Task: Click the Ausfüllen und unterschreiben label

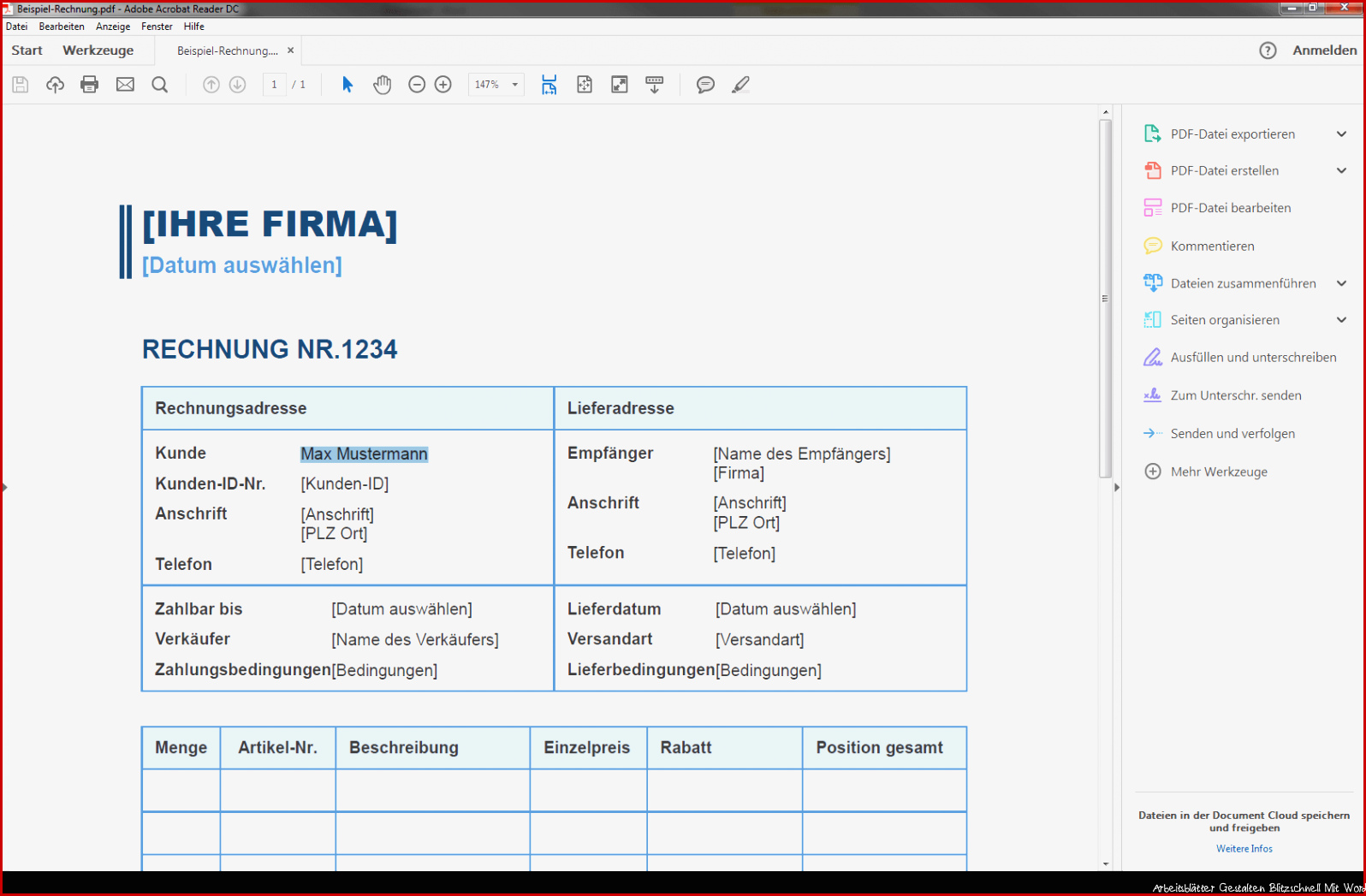Action: pos(1254,358)
